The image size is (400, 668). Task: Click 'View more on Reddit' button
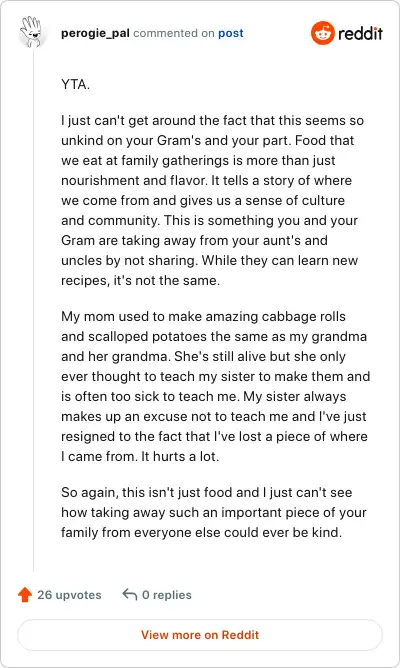click(200, 635)
